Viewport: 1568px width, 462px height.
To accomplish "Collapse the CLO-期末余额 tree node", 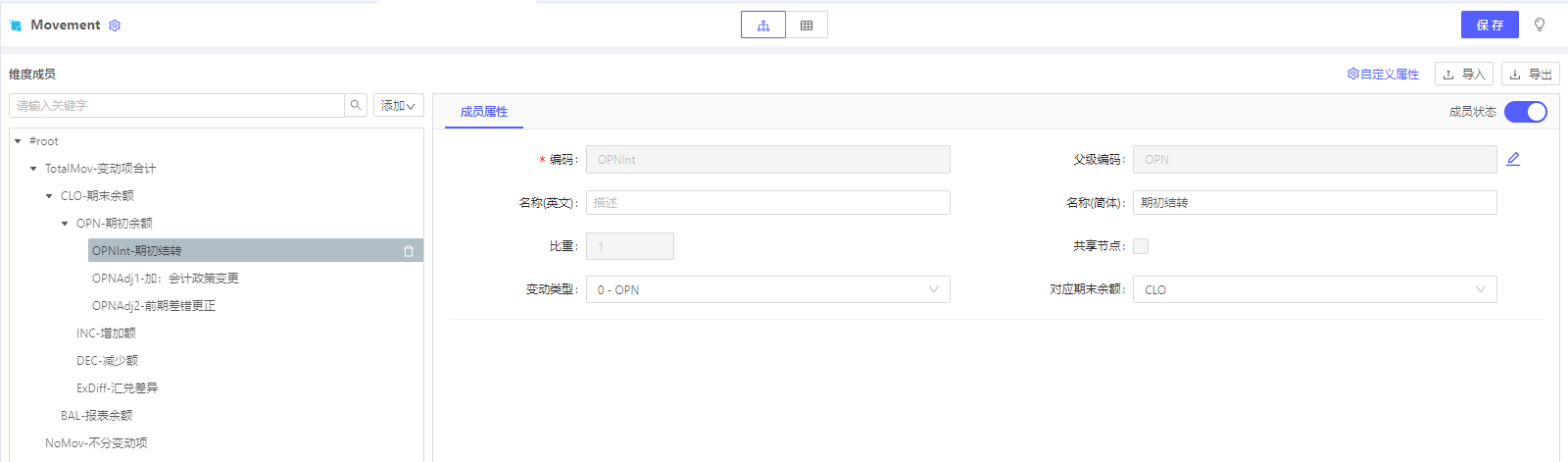I will [49, 196].
